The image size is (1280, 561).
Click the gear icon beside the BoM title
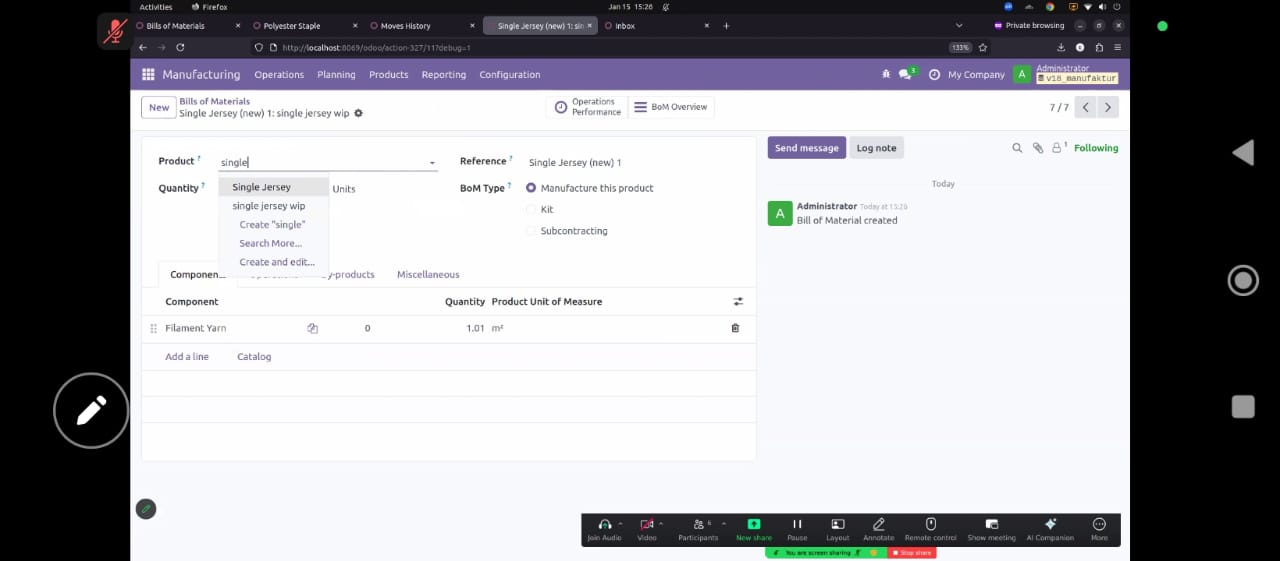pos(359,114)
